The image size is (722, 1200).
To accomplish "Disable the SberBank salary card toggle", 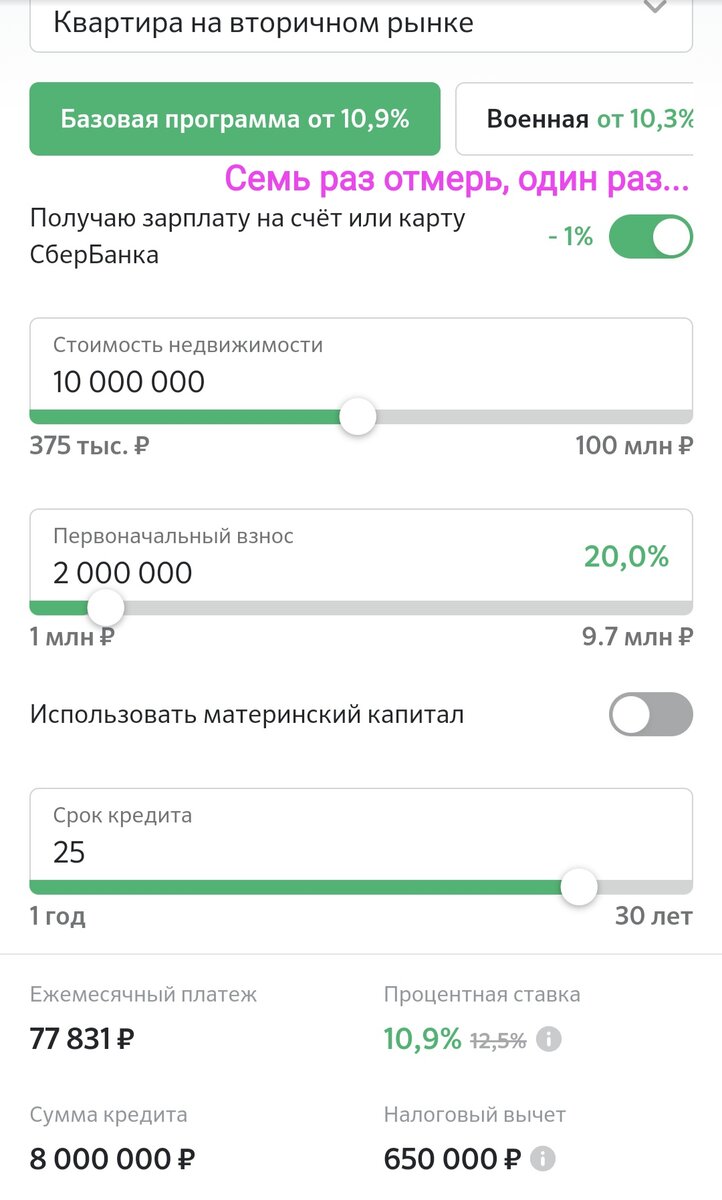I will pyautogui.click(x=651, y=237).
